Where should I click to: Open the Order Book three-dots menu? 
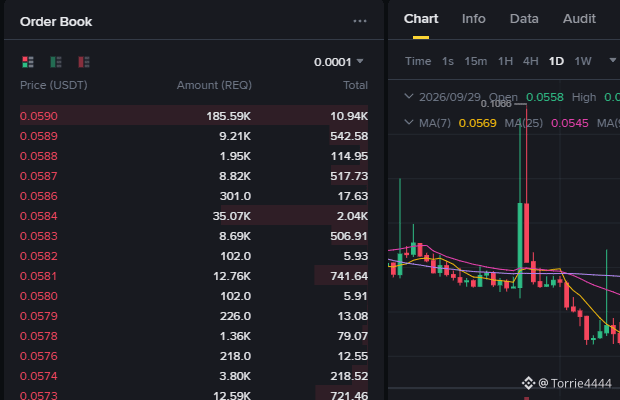click(360, 21)
